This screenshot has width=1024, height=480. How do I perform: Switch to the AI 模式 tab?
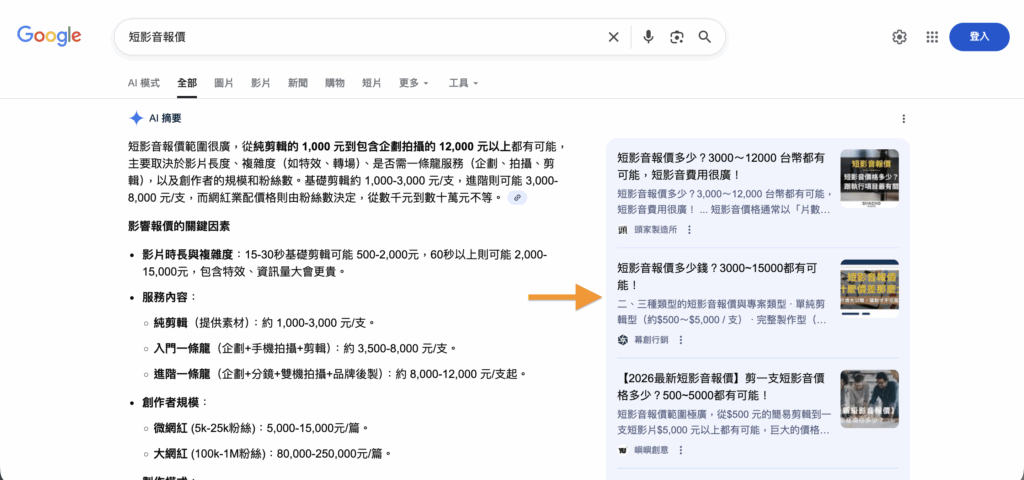(x=143, y=82)
